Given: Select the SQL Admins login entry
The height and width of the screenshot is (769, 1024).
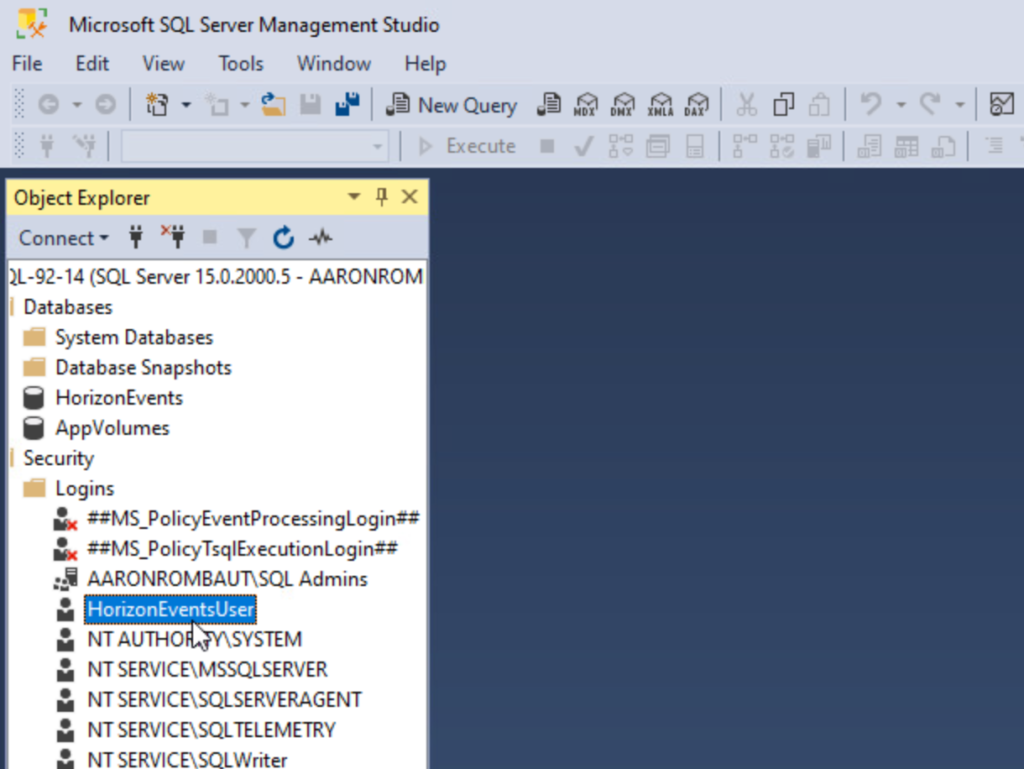Looking at the screenshot, I should click(227, 579).
